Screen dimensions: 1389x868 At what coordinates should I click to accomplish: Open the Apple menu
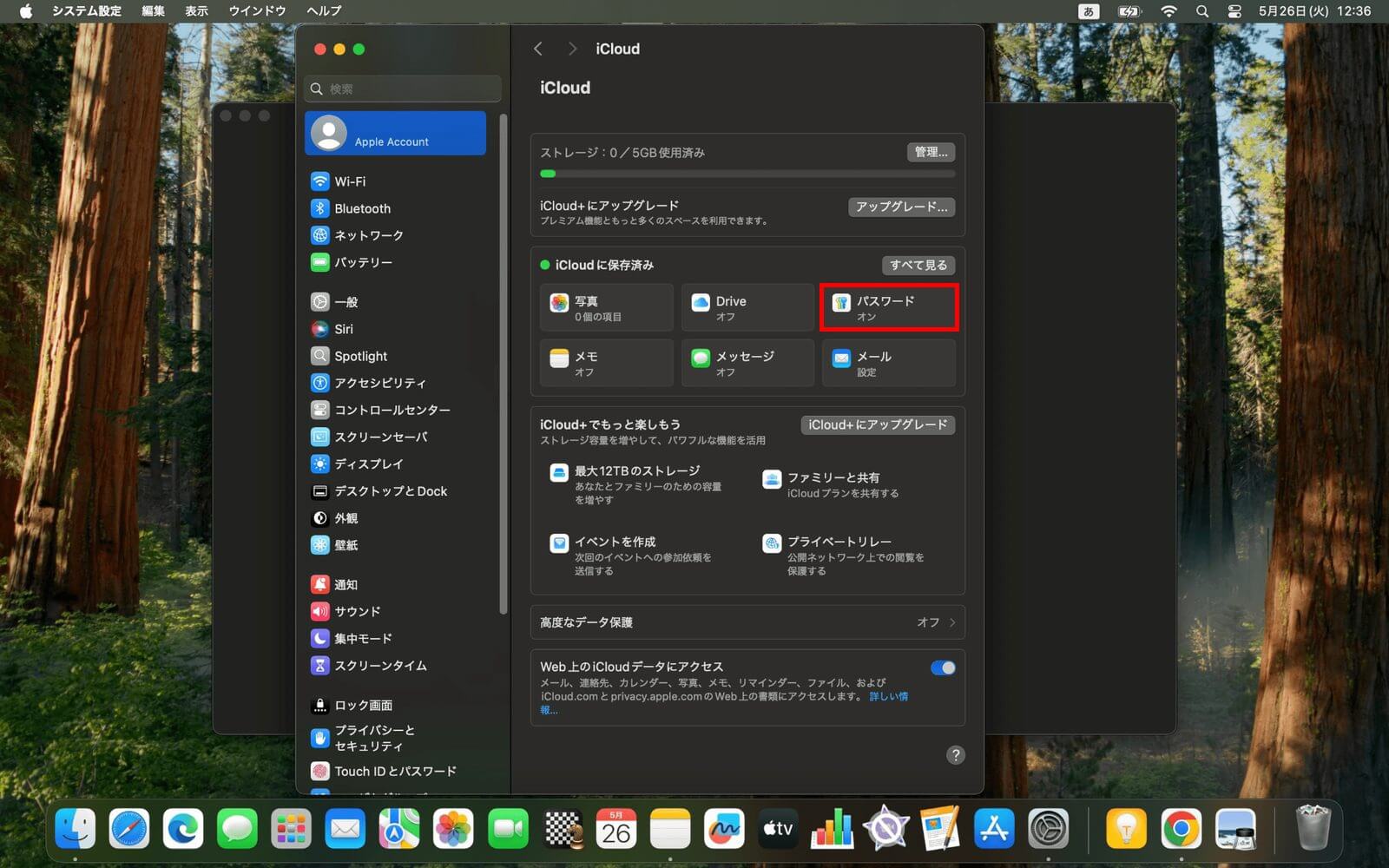click(26, 11)
